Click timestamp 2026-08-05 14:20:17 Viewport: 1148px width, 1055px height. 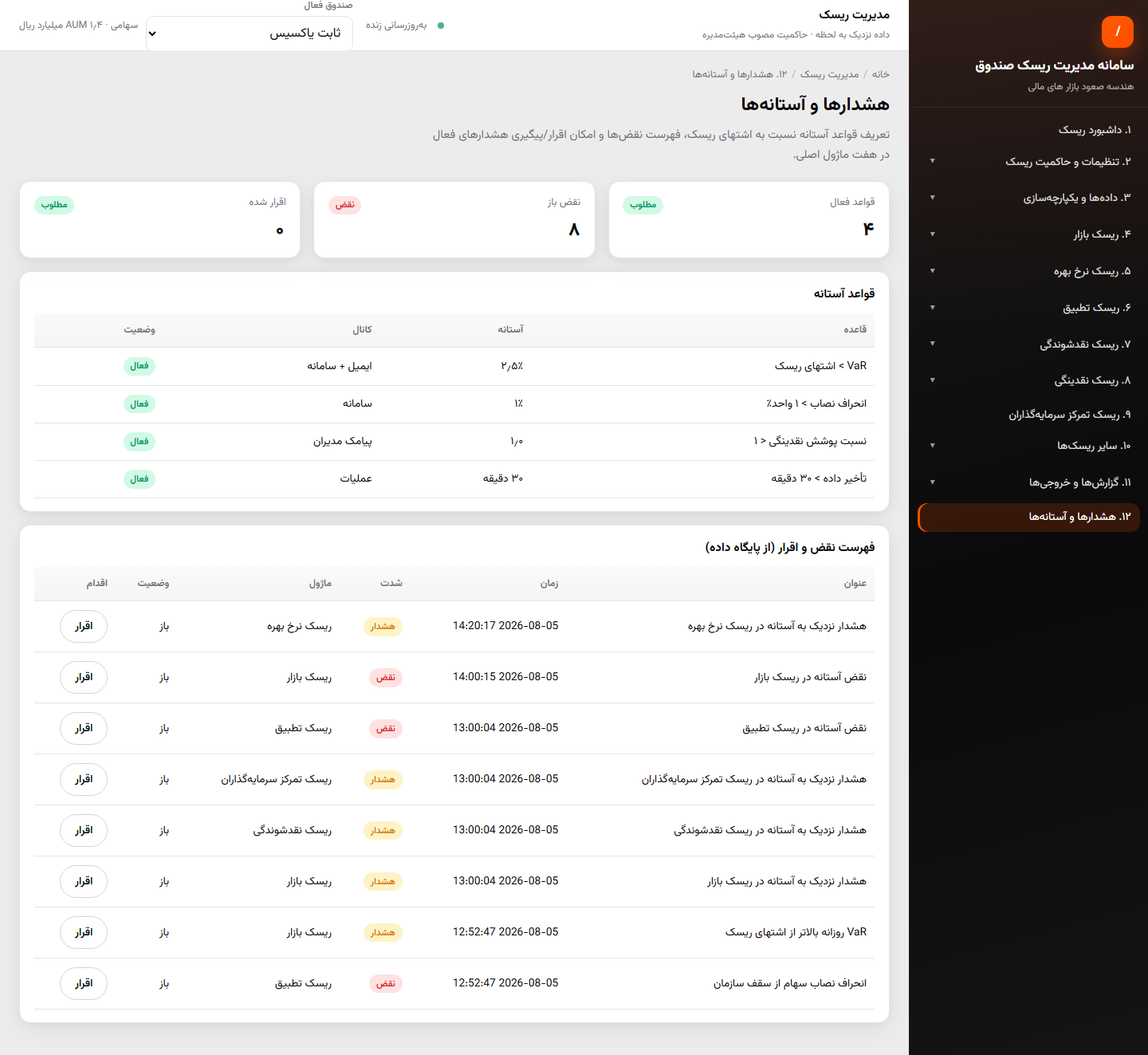505,626
